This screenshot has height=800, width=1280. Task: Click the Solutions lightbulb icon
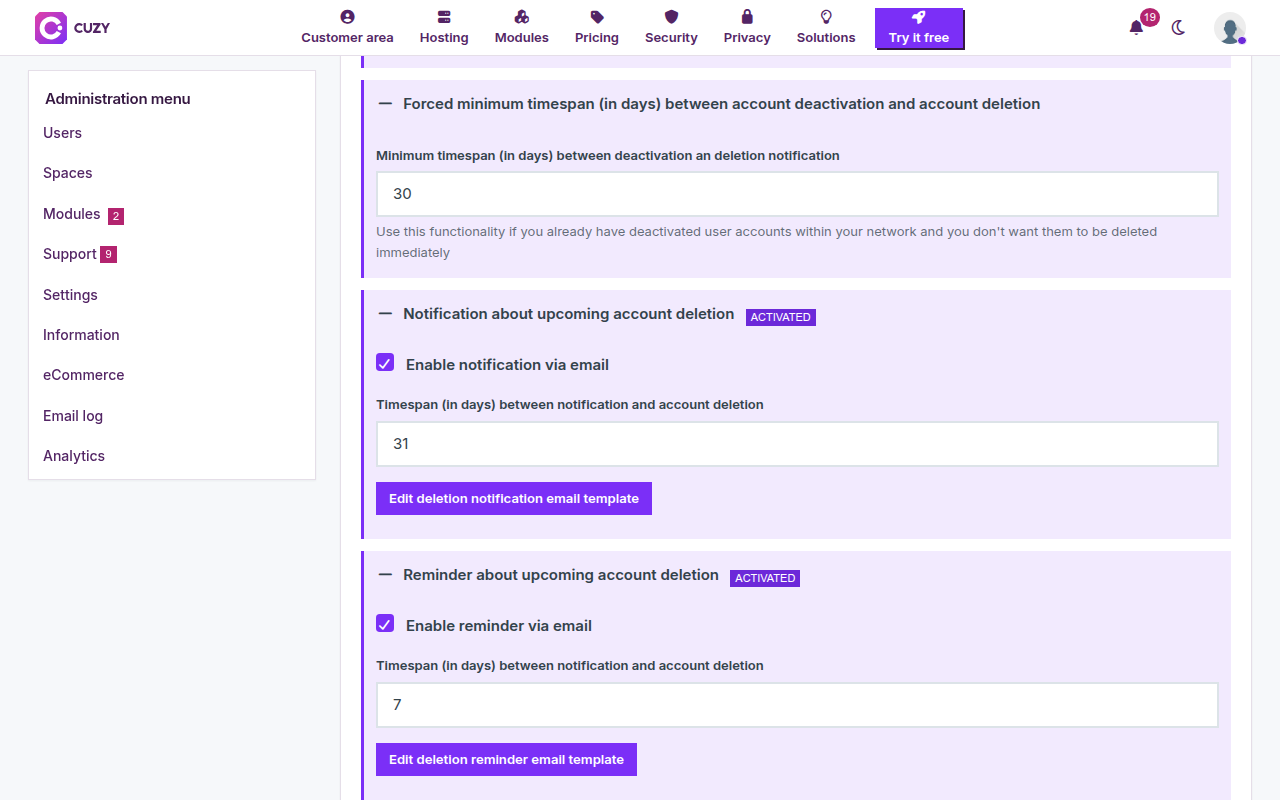[826, 17]
